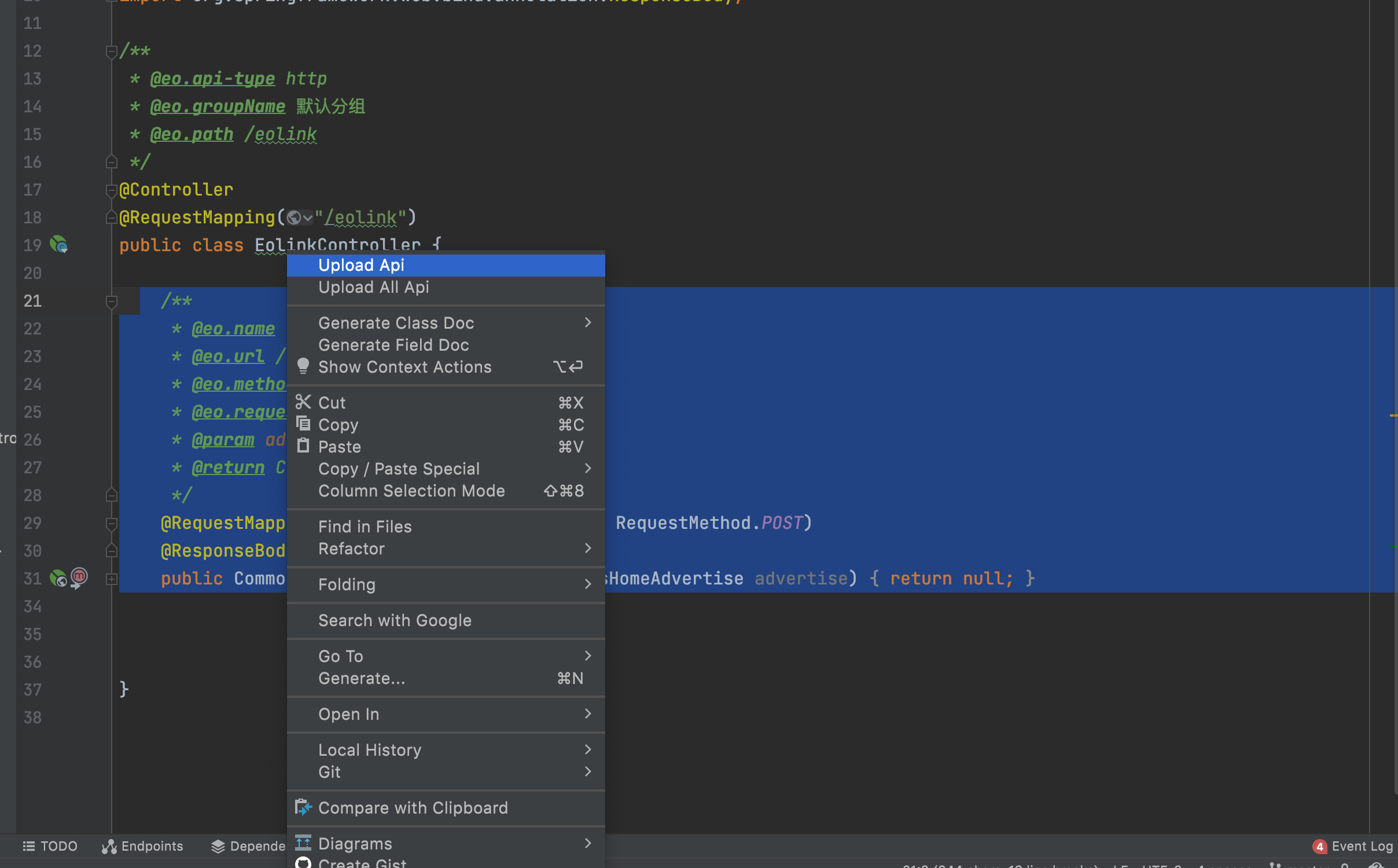Click the Paste clipboard icon

[x=303, y=446]
